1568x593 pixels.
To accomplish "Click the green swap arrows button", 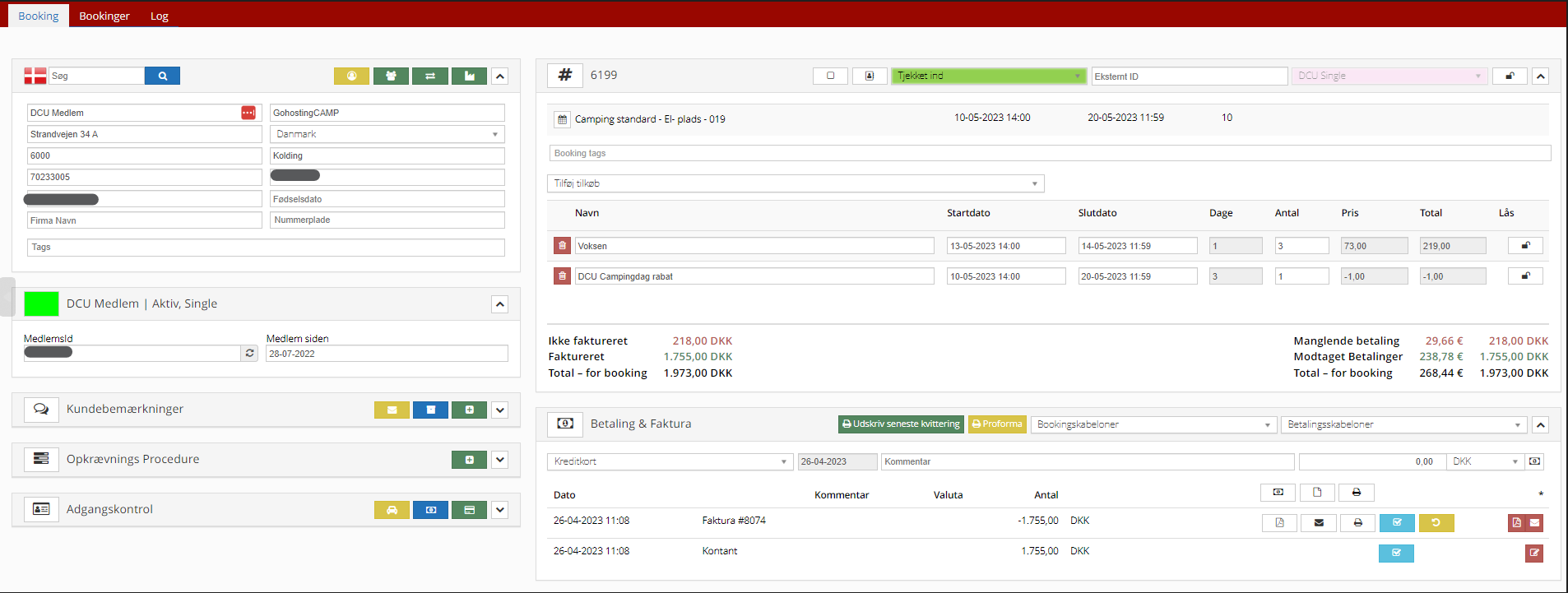I will pyautogui.click(x=429, y=76).
